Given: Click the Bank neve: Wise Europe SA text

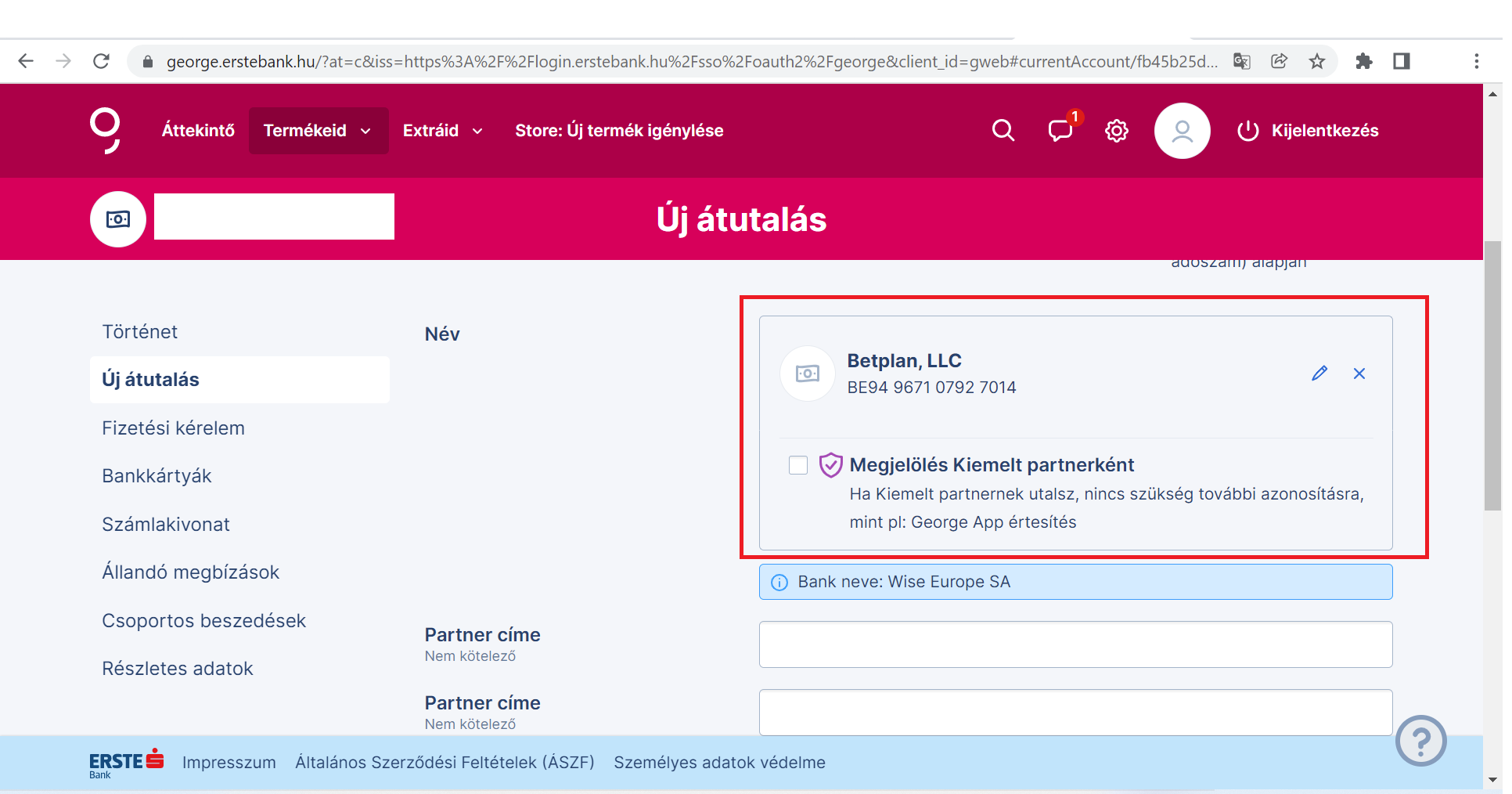Looking at the screenshot, I should coord(904,582).
